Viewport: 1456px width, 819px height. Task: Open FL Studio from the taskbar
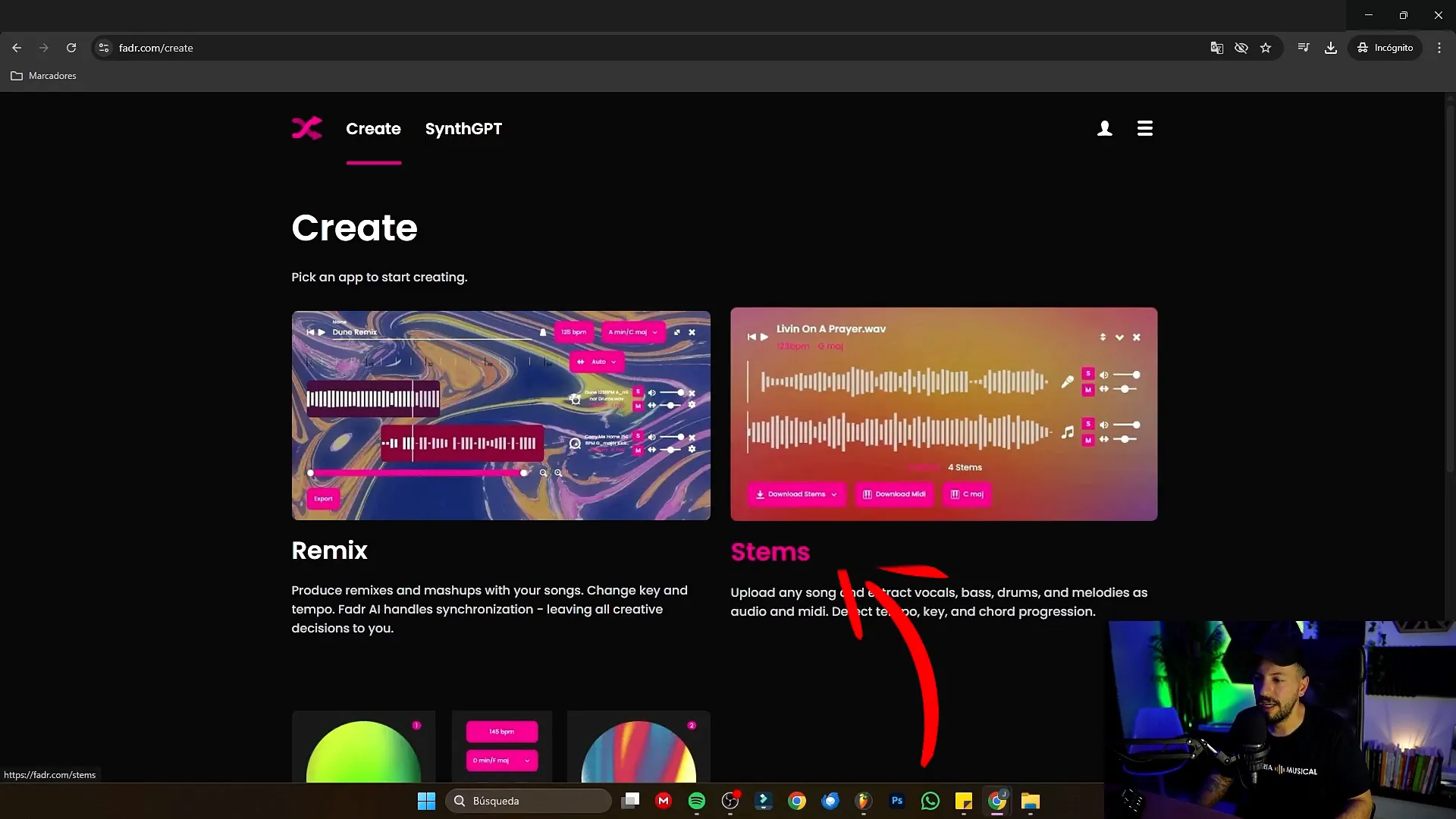(x=864, y=801)
